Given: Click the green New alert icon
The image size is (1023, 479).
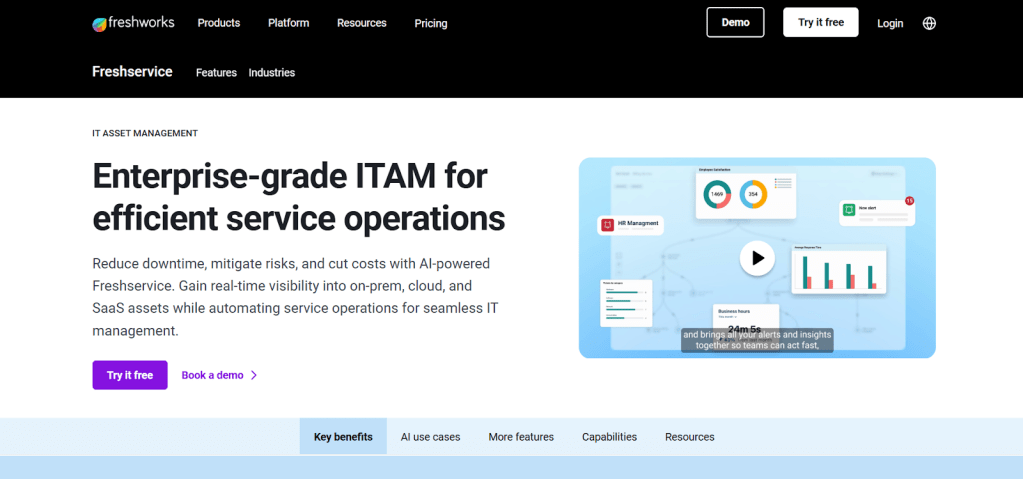Looking at the screenshot, I should coord(849,209).
